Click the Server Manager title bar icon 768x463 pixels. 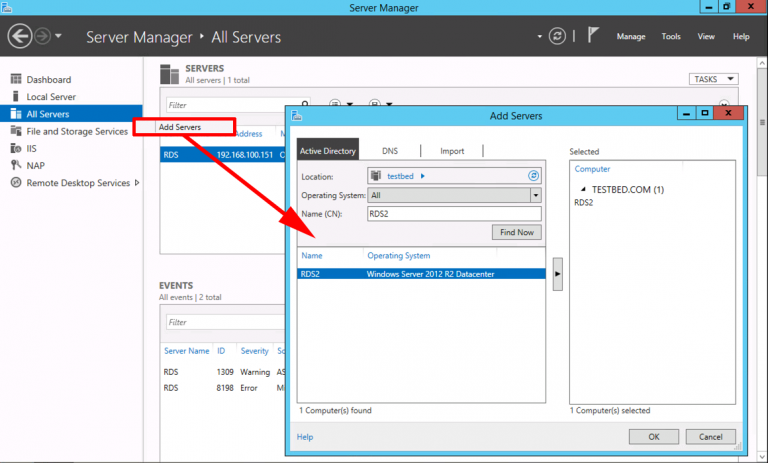tap(6, 7)
